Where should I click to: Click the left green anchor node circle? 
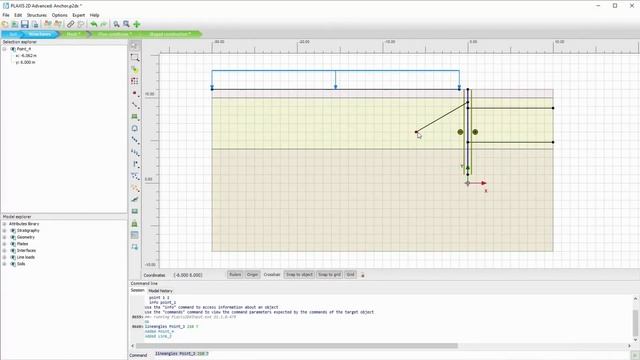(460, 132)
